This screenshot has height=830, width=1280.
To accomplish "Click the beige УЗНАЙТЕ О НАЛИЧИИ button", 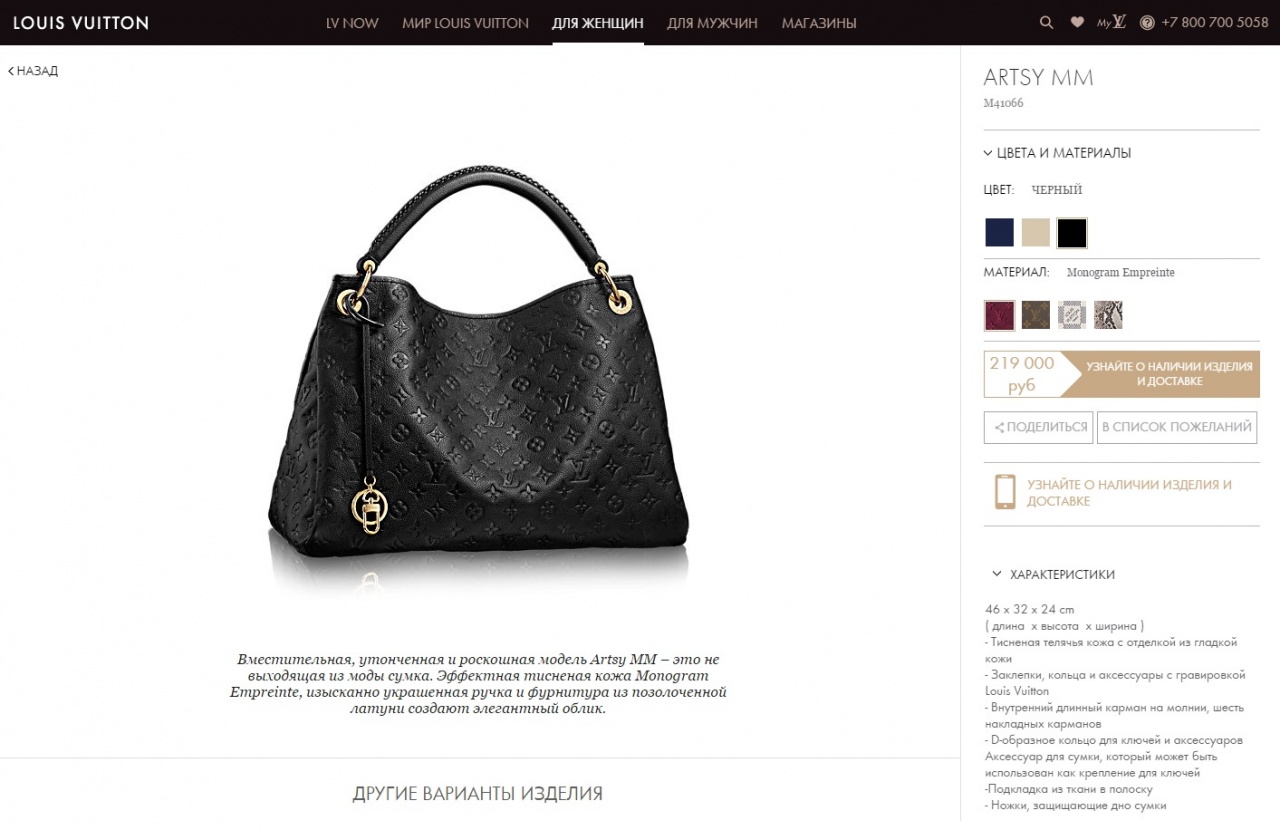I will click(1160, 374).
